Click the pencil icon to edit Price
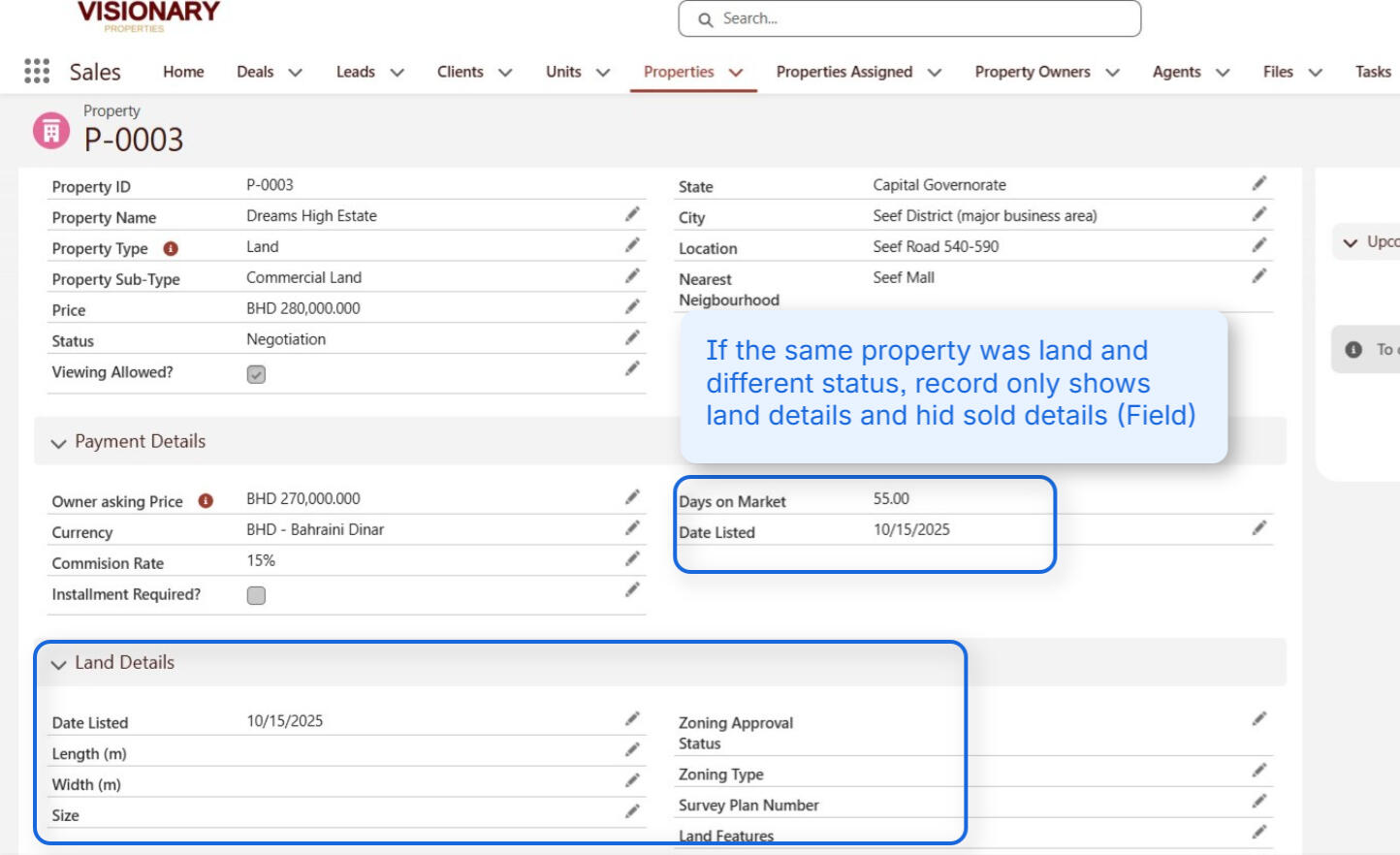Image resolution: width=1400 pixels, height=855 pixels. (633, 306)
